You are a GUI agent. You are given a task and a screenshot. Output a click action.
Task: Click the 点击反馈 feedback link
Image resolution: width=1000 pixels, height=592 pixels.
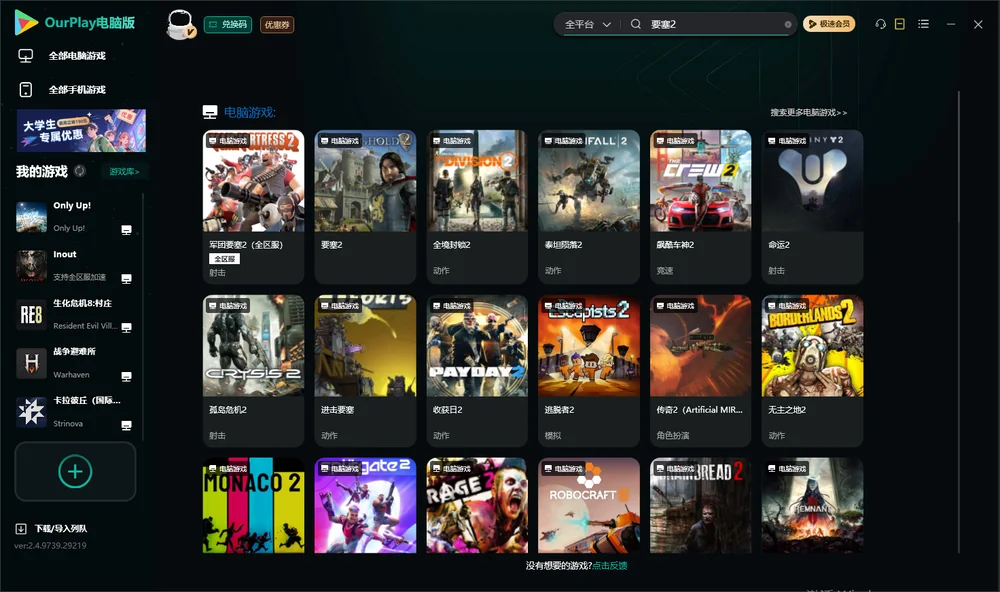tap(610, 566)
